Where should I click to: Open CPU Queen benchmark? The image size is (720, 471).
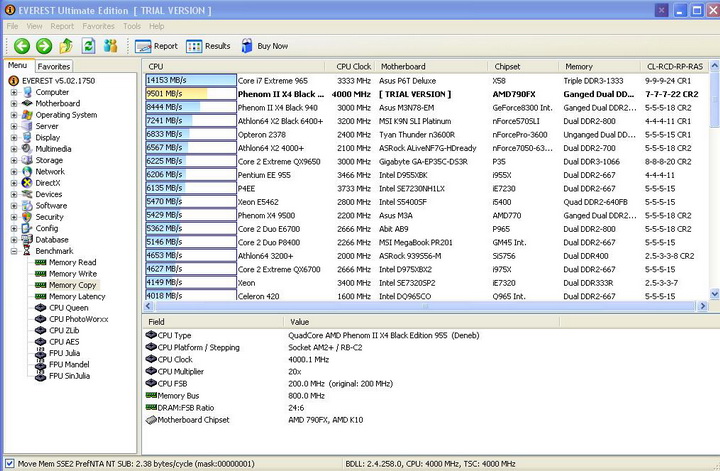click(x=68, y=308)
